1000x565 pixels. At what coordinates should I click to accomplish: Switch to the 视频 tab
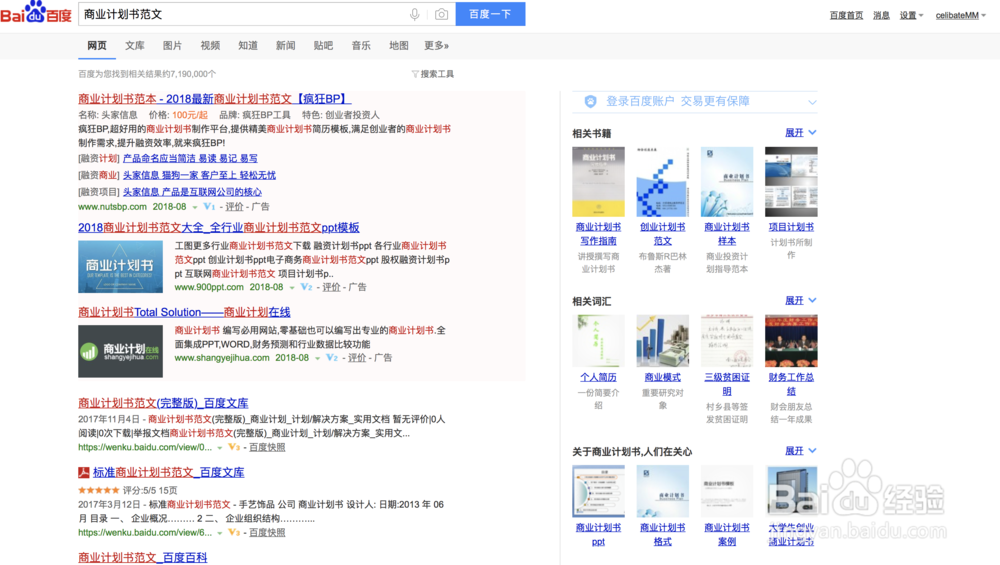[x=210, y=46]
